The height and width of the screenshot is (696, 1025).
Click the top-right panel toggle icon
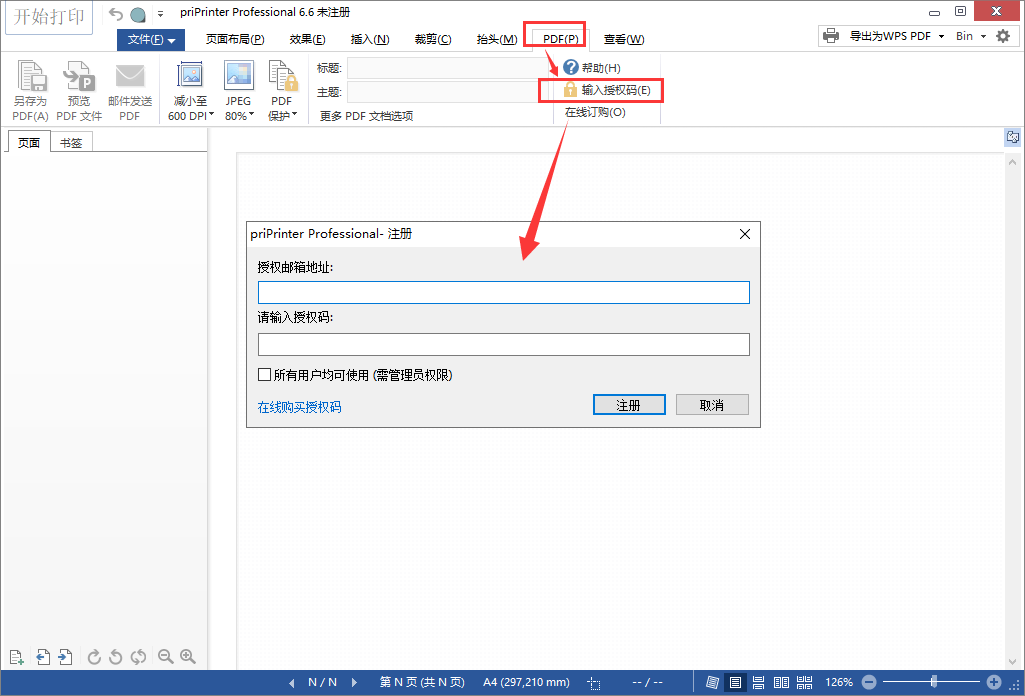pyautogui.click(x=1013, y=137)
